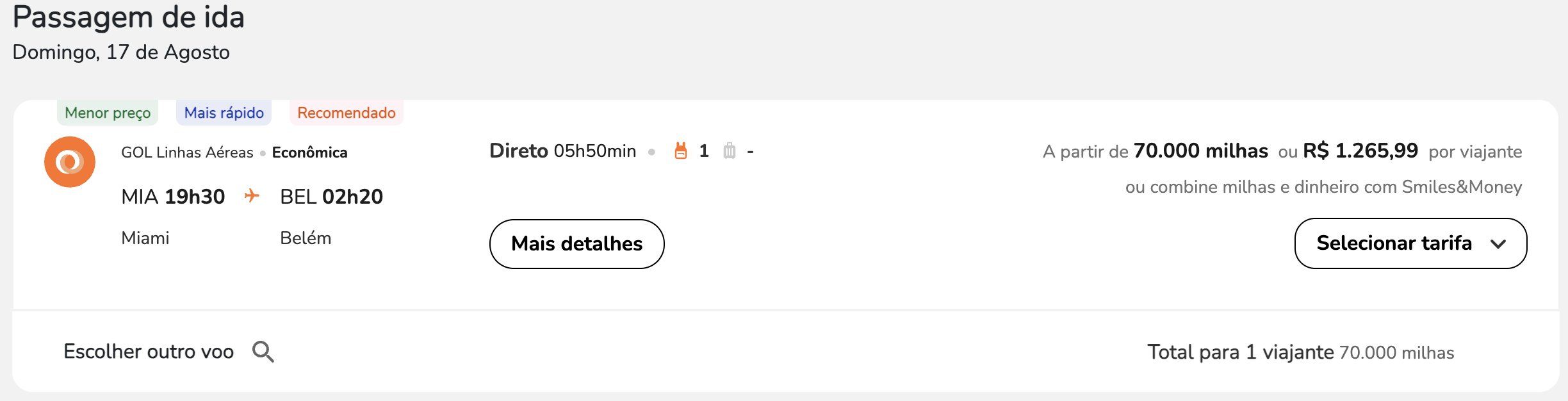This screenshot has width=1568, height=401.
Task: Click the orange airplane route icon
Action: 252,195
